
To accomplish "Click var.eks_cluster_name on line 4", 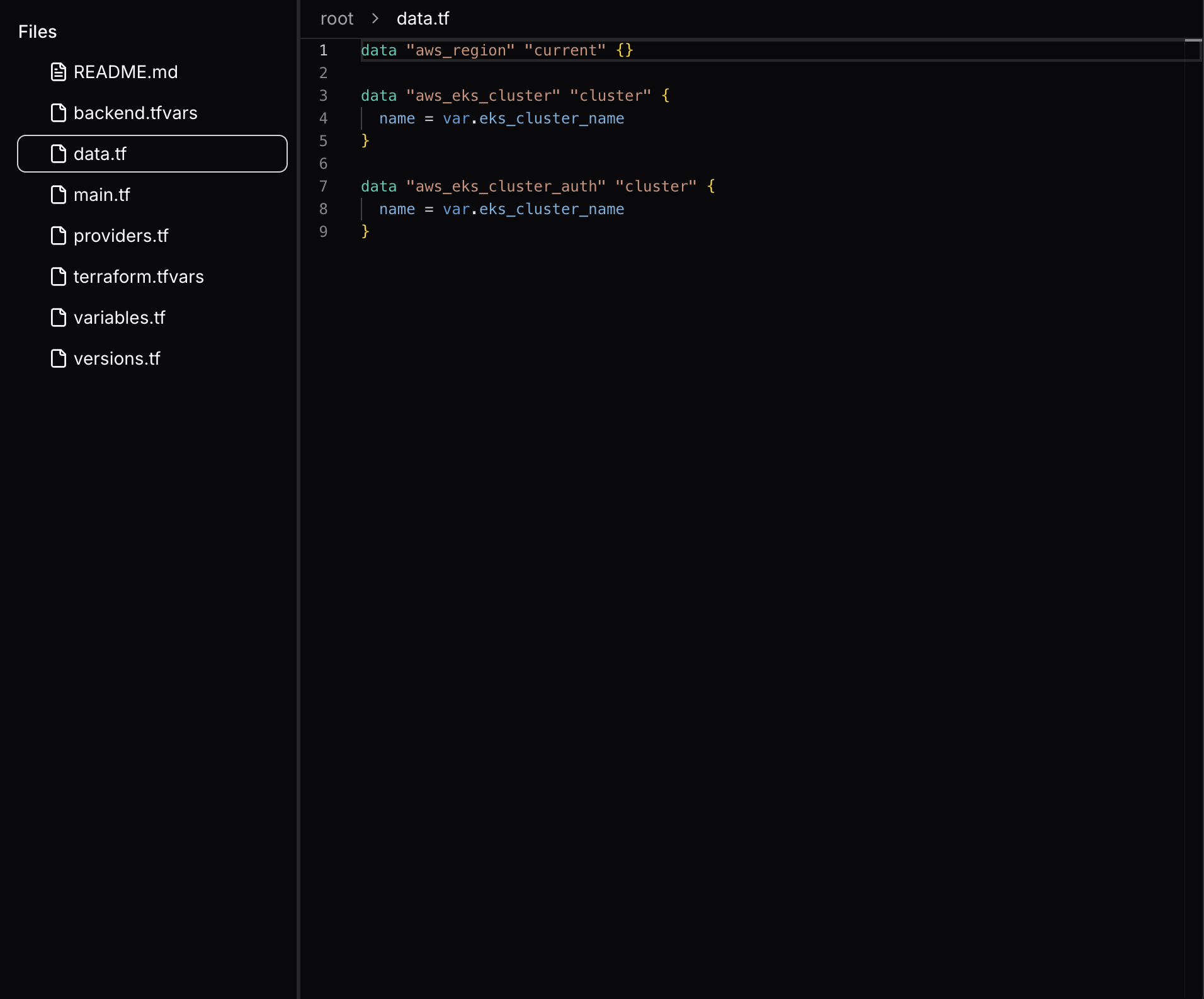I will pyautogui.click(x=533, y=118).
